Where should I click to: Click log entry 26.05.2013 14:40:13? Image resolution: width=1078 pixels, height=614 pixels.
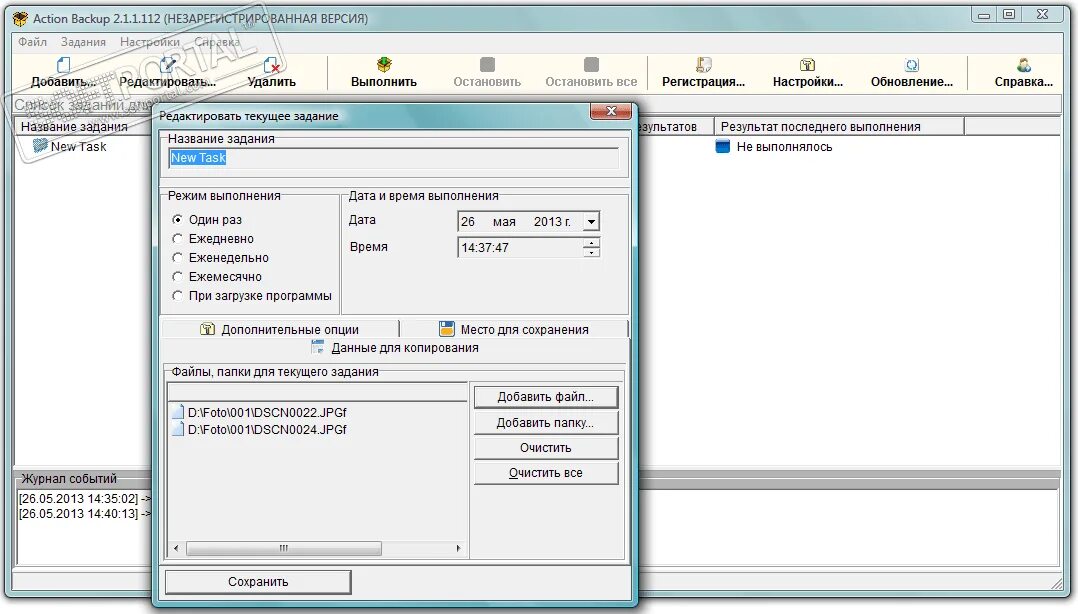coord(85,514)
